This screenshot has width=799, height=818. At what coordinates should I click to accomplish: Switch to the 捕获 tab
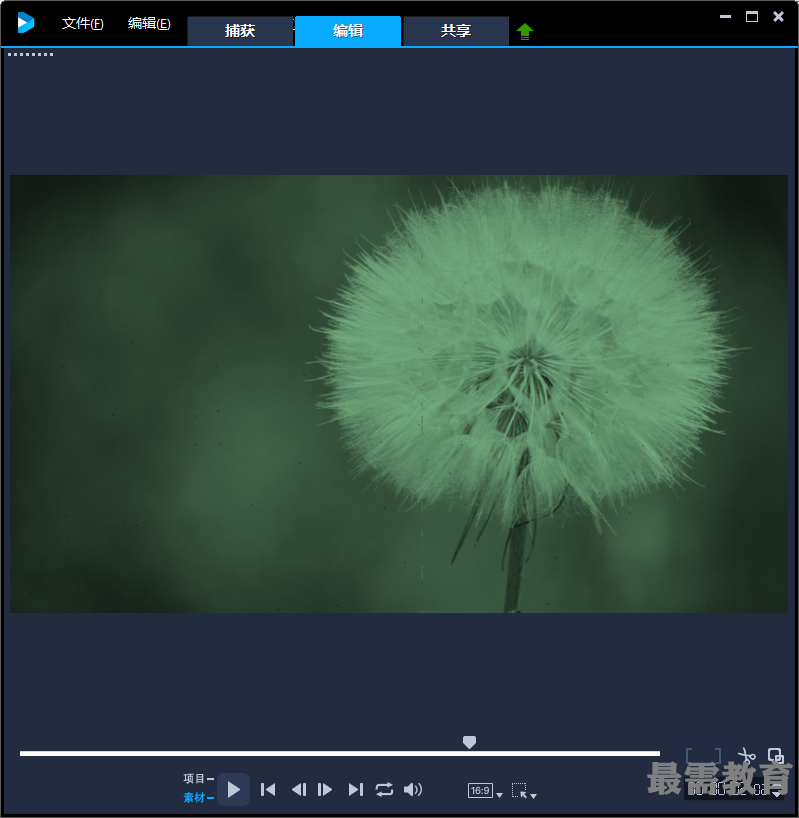[240, 31]
